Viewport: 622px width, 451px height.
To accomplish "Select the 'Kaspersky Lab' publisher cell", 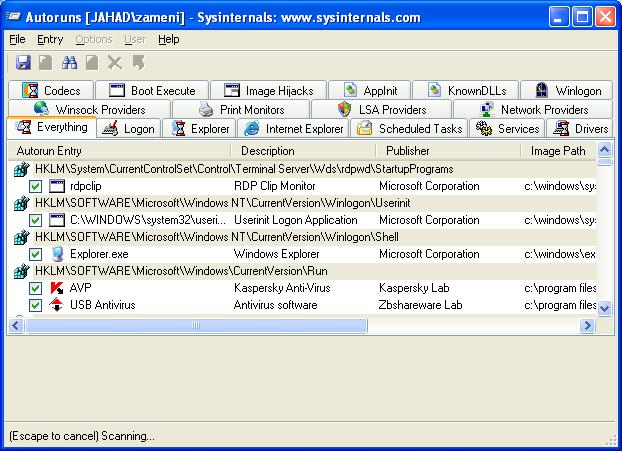I will point(414,288).
